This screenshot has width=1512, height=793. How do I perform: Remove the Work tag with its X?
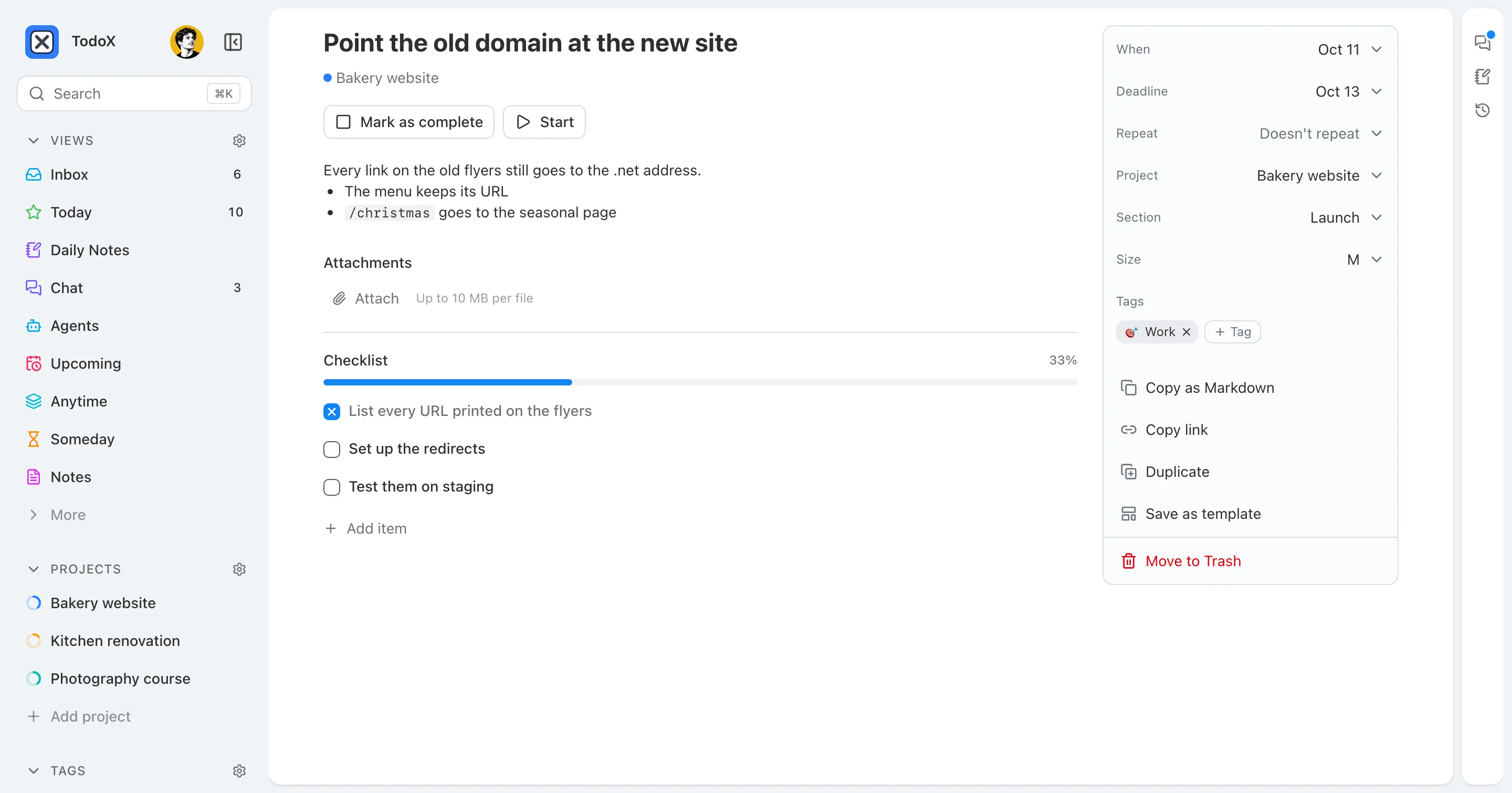(x=1186, y=331)
